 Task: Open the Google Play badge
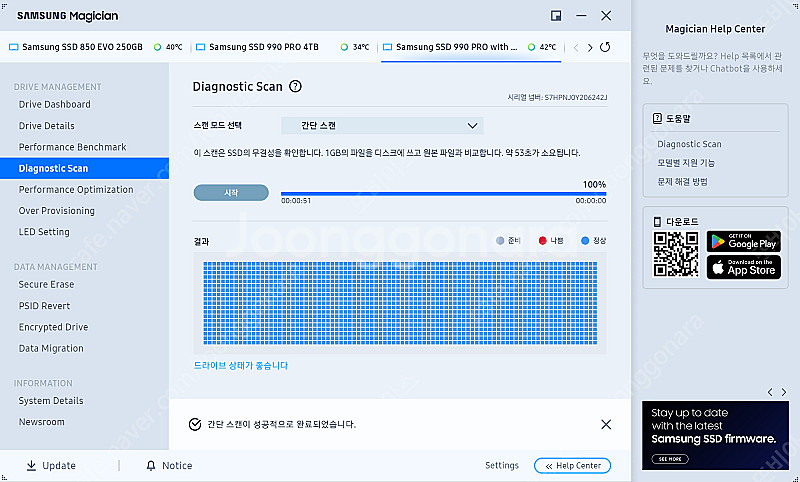click(x=744, y=241)
